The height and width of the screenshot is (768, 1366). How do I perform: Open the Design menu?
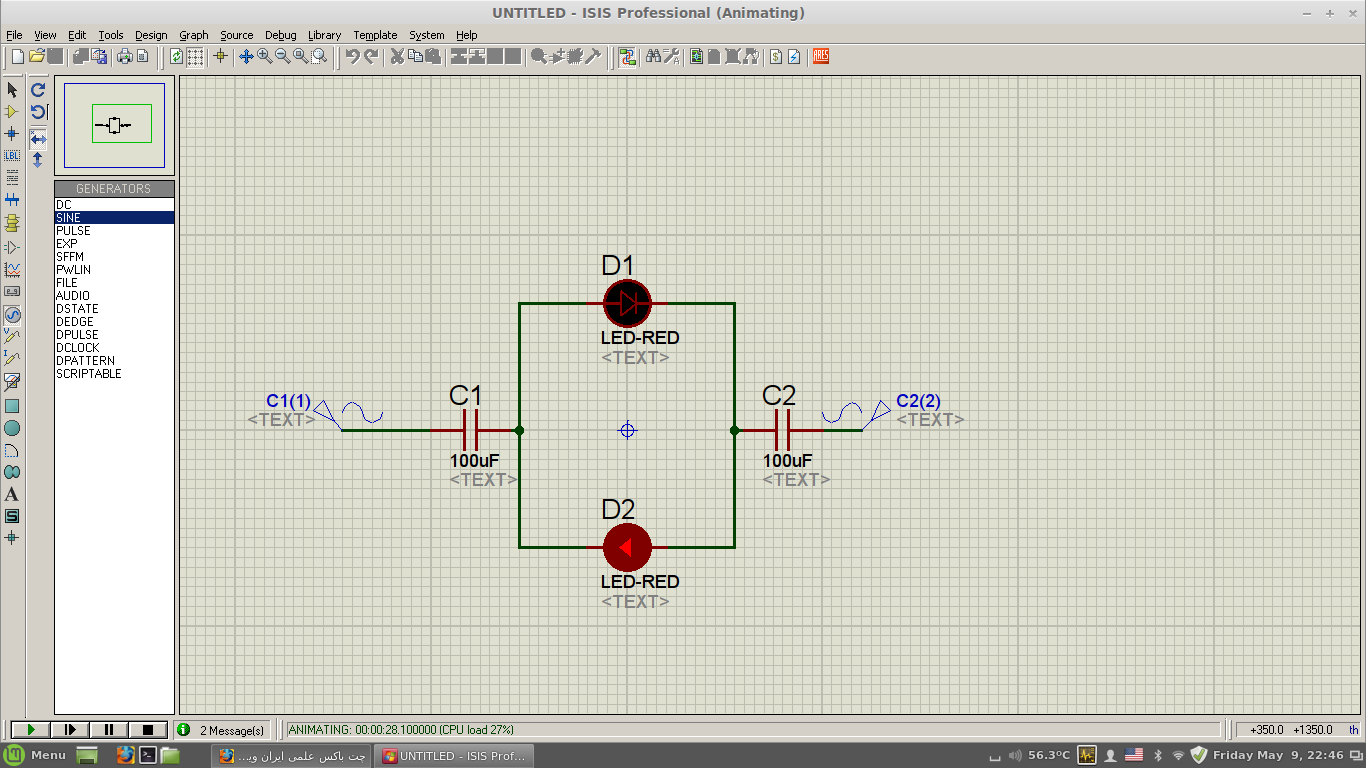[151, 35]
